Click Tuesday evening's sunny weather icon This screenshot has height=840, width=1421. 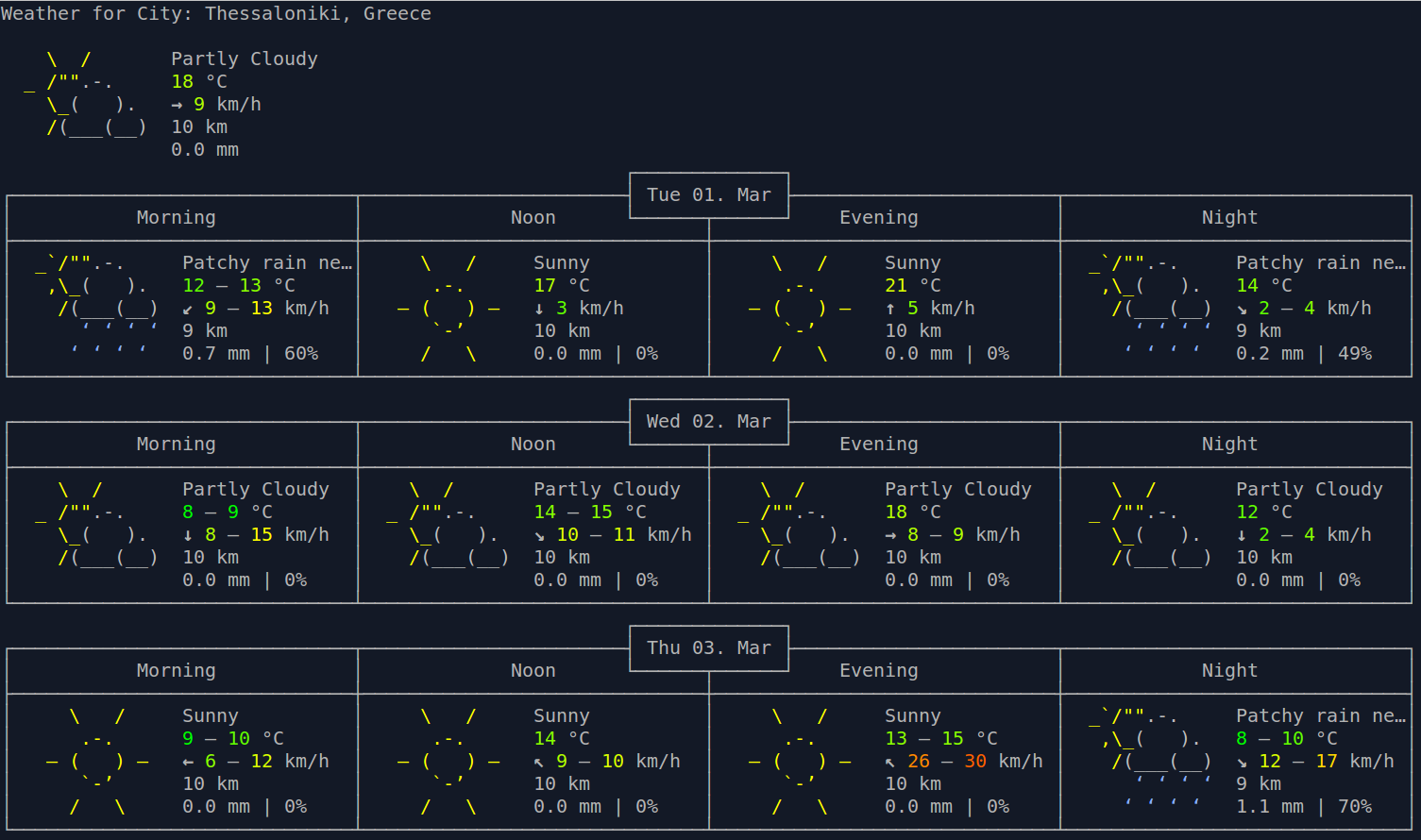800,308
